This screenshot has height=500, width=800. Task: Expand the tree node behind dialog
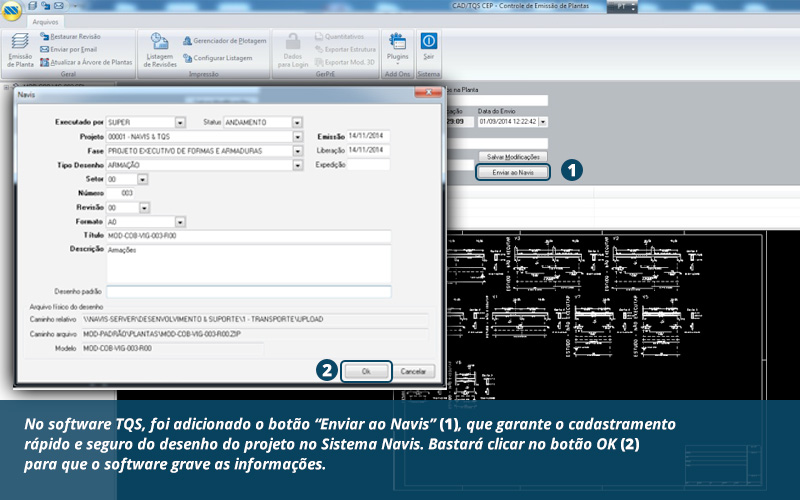pos(7,87)
